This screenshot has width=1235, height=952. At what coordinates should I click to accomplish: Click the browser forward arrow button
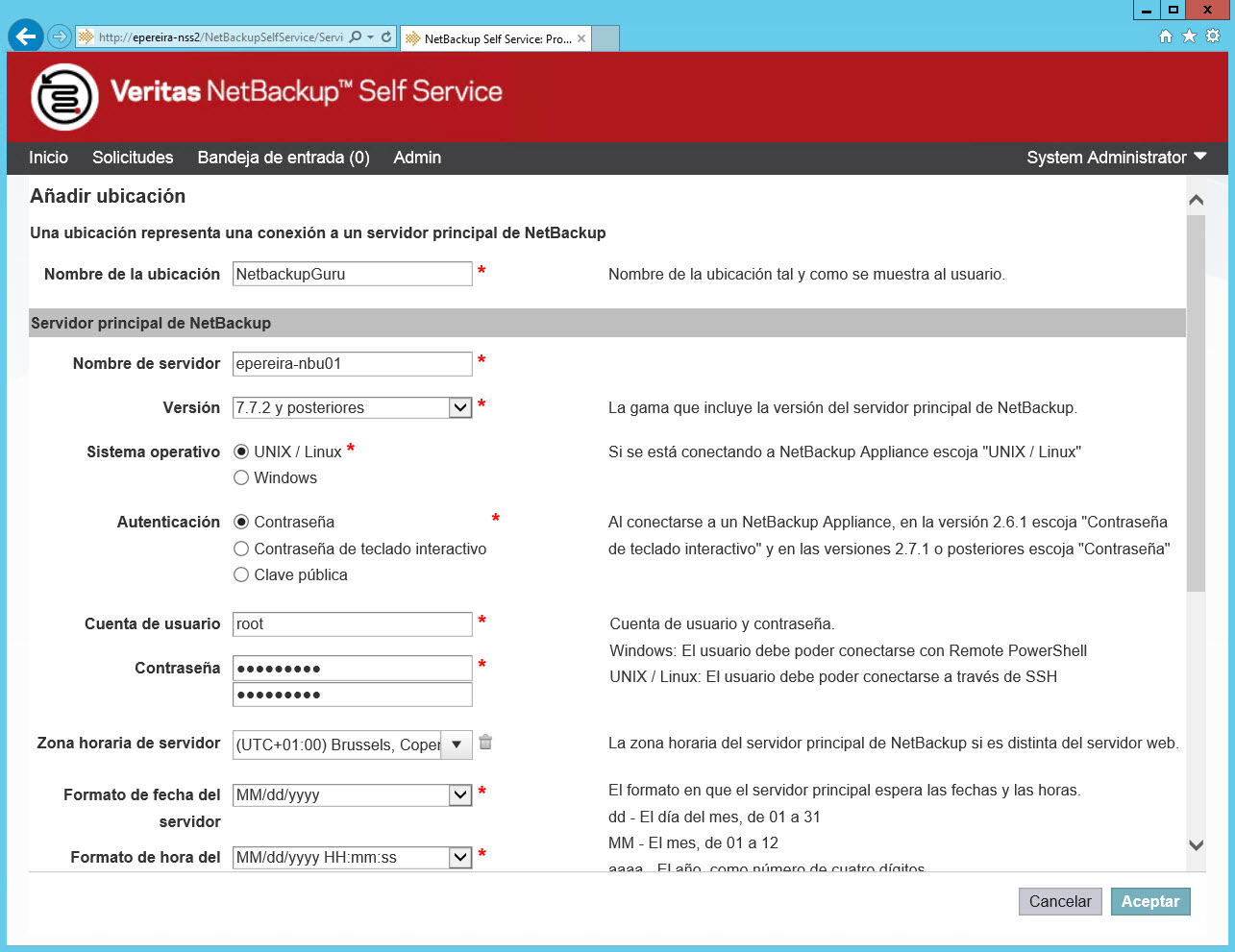[x=60, y=37]
